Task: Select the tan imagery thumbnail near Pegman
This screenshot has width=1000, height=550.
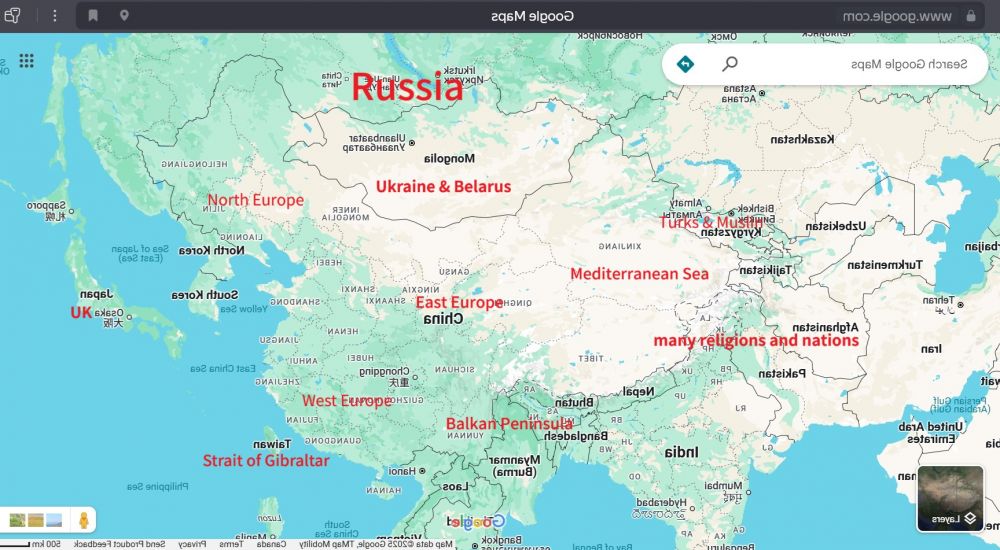Action: 36,520
